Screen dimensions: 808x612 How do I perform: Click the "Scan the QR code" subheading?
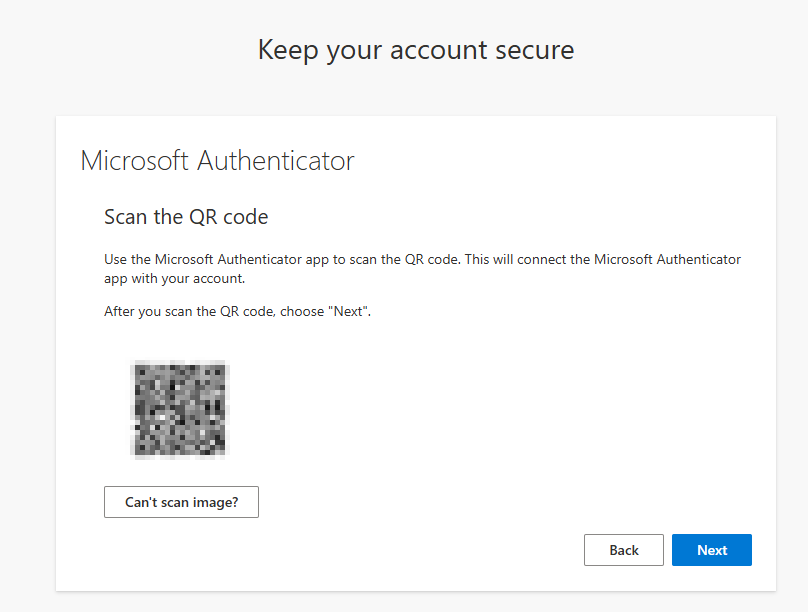click(186, 217)
